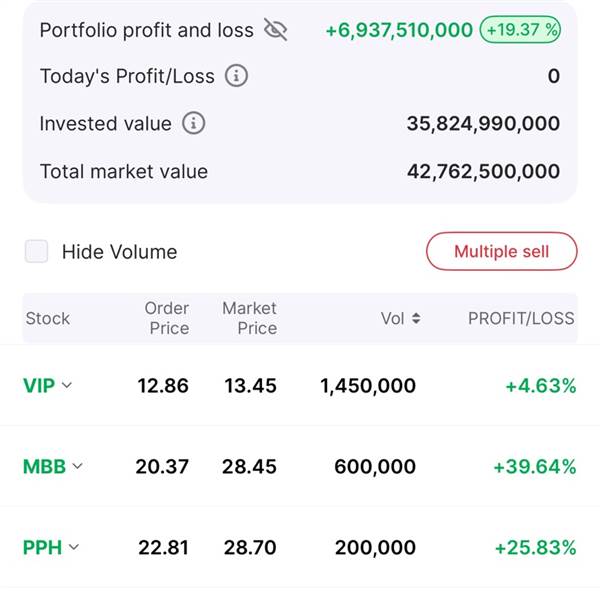Screen dimensions: 600x600
Task: Click the PROFIT/LOSS column header
Action: pyautogui.click(x=521, y=318)
